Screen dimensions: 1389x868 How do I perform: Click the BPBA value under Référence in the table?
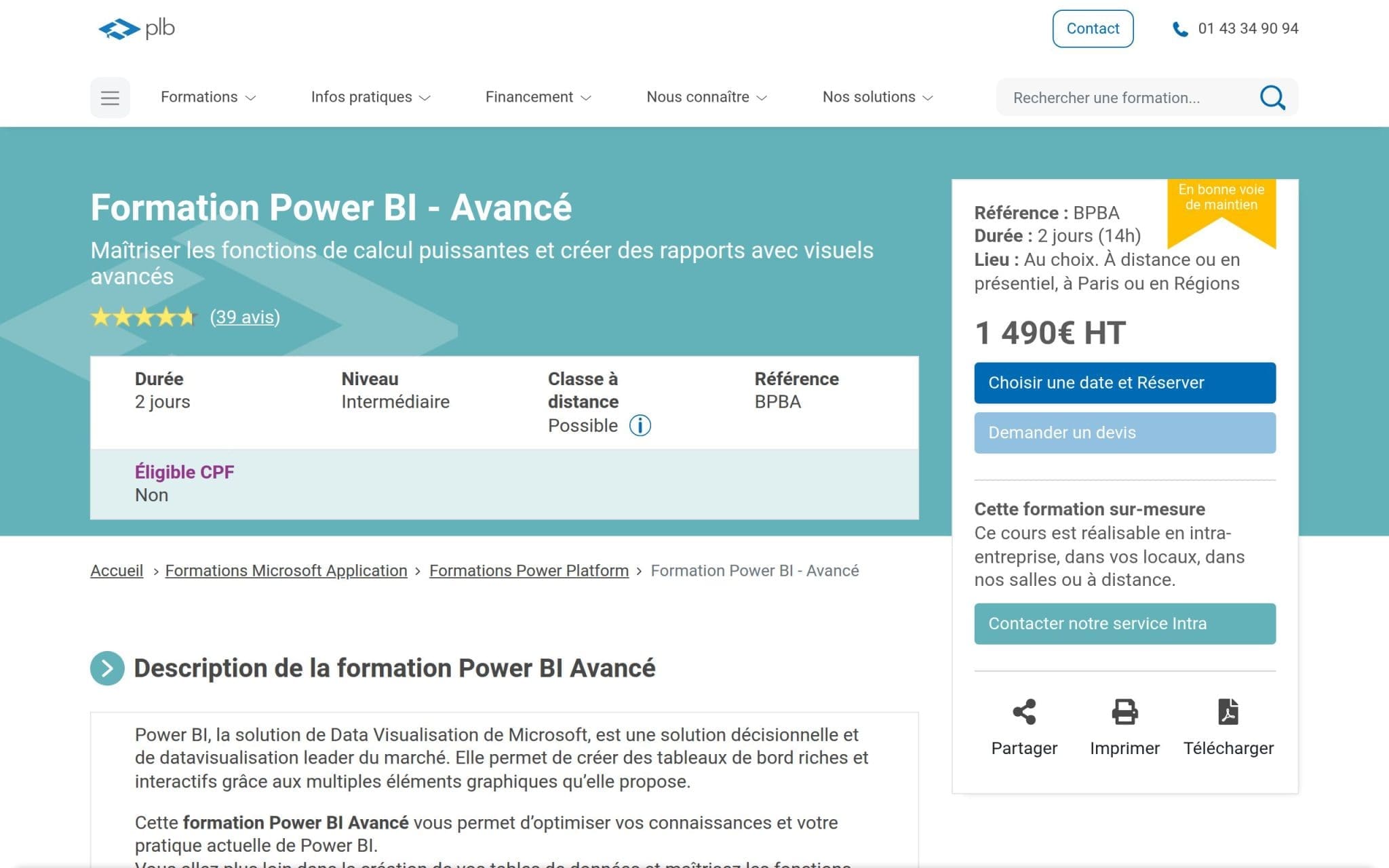pos(777,402)
